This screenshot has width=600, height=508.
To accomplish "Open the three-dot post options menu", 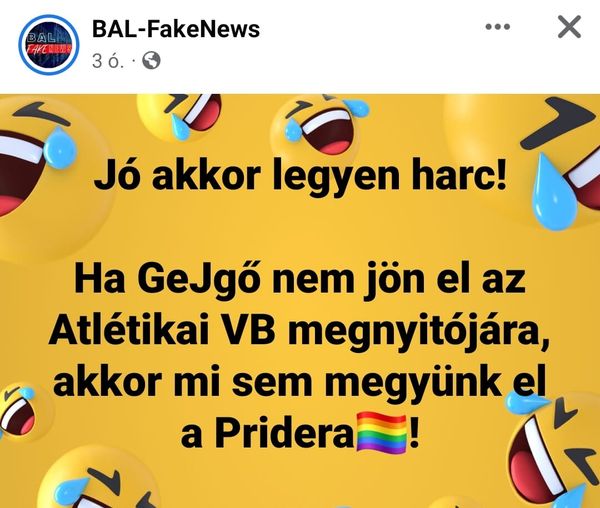I will tap(497, 27).
